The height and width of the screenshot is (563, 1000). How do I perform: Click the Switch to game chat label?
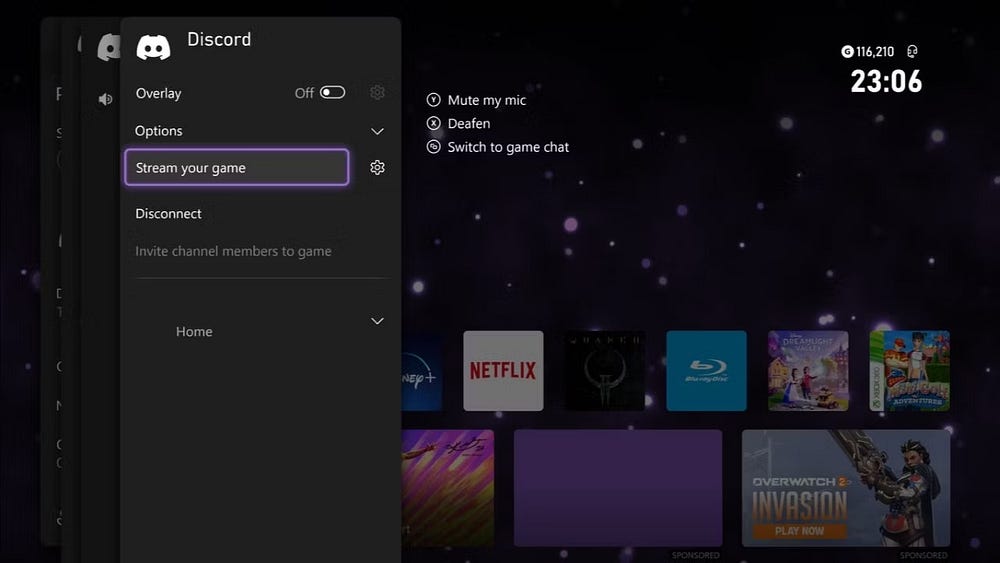pyautogui.click(x=508, y=147)
